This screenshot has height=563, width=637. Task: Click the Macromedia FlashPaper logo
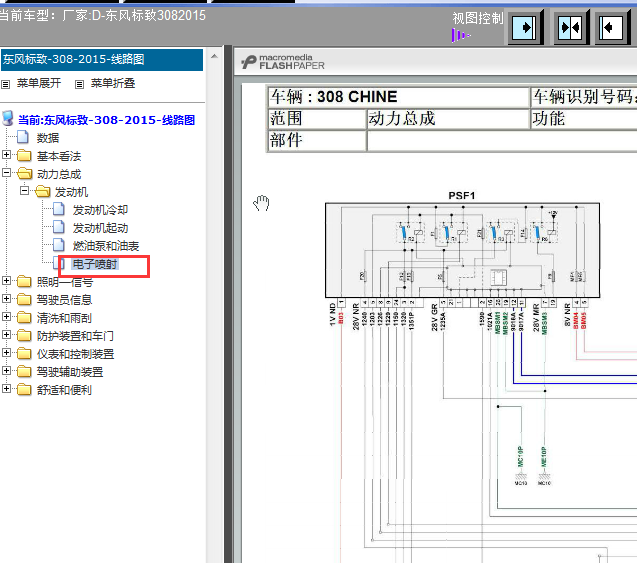point(283,62)
